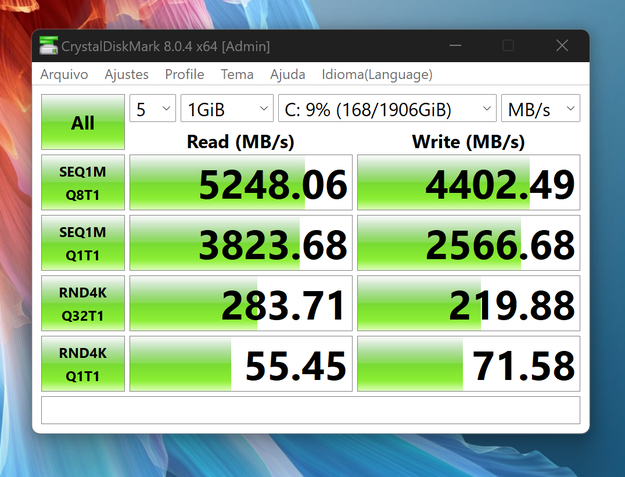Run all benchmarks with the All button
The height and width of the screenshot is (477, 625).
(x=83, y=122)
